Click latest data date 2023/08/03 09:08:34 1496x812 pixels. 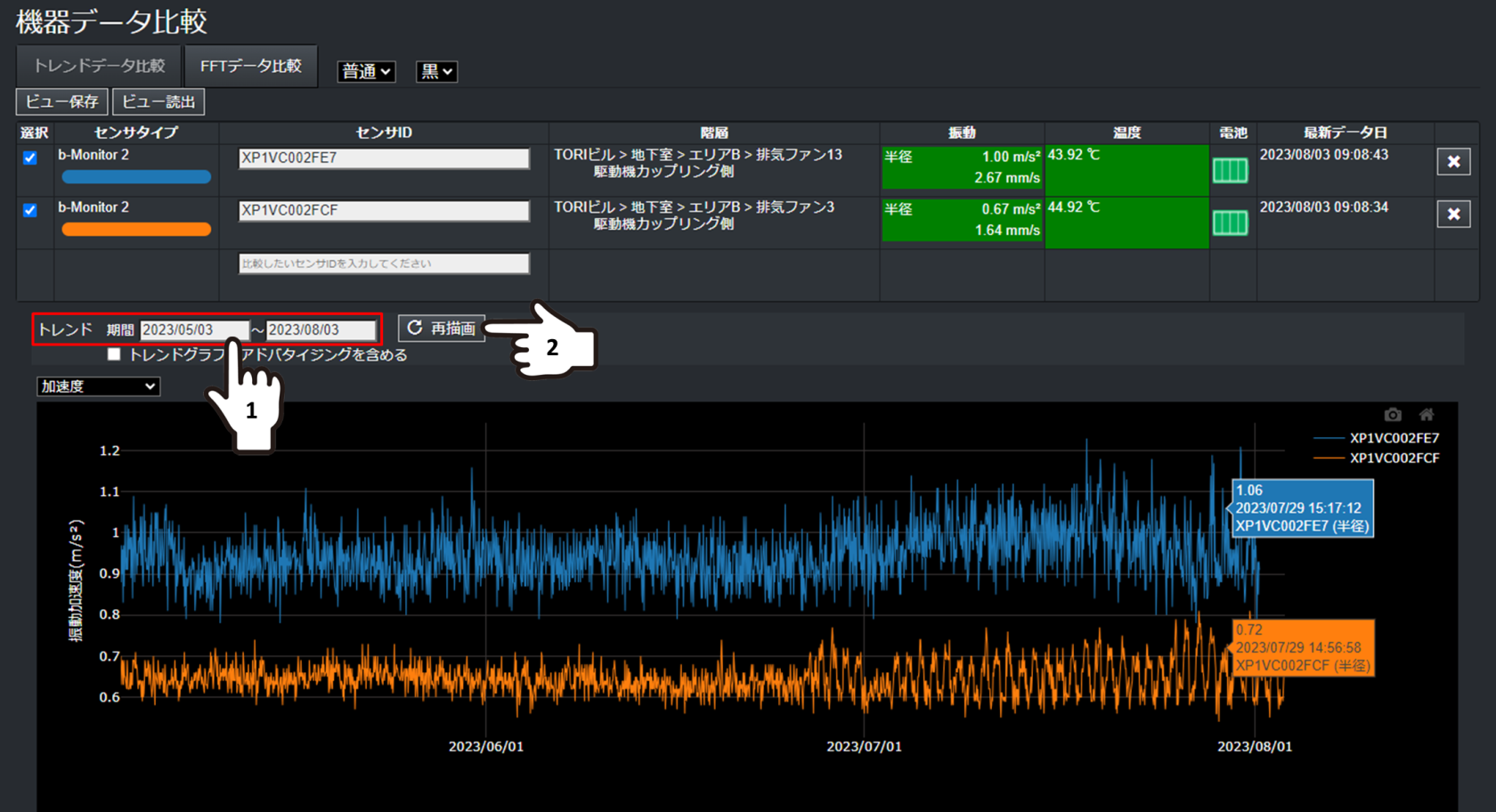pyautogui.click(x=1323, y=207)
